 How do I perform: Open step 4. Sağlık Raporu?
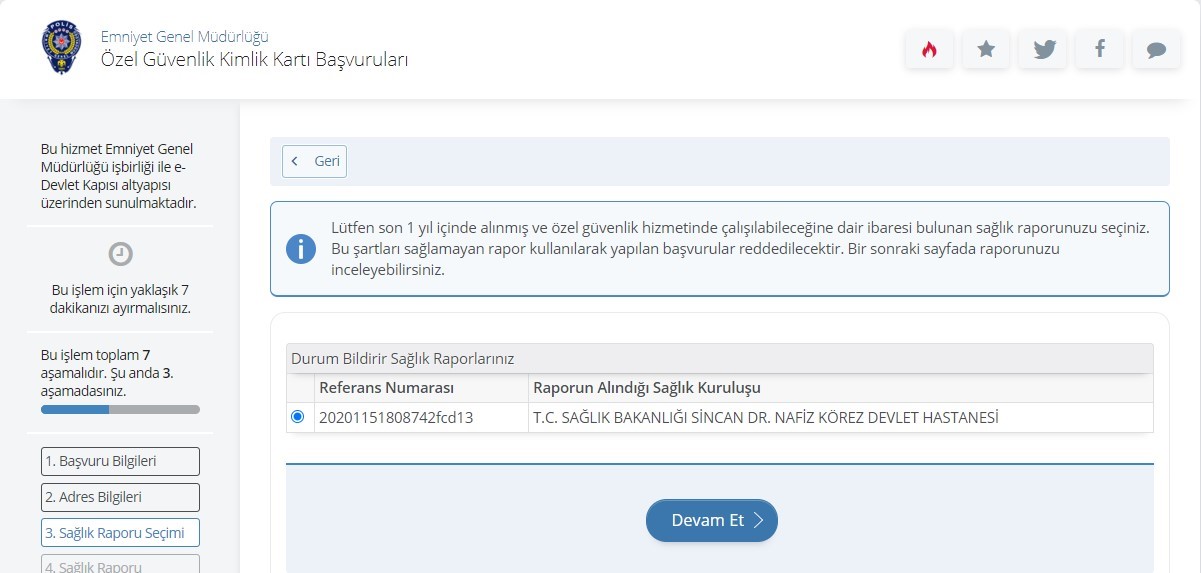click(120, 565)
